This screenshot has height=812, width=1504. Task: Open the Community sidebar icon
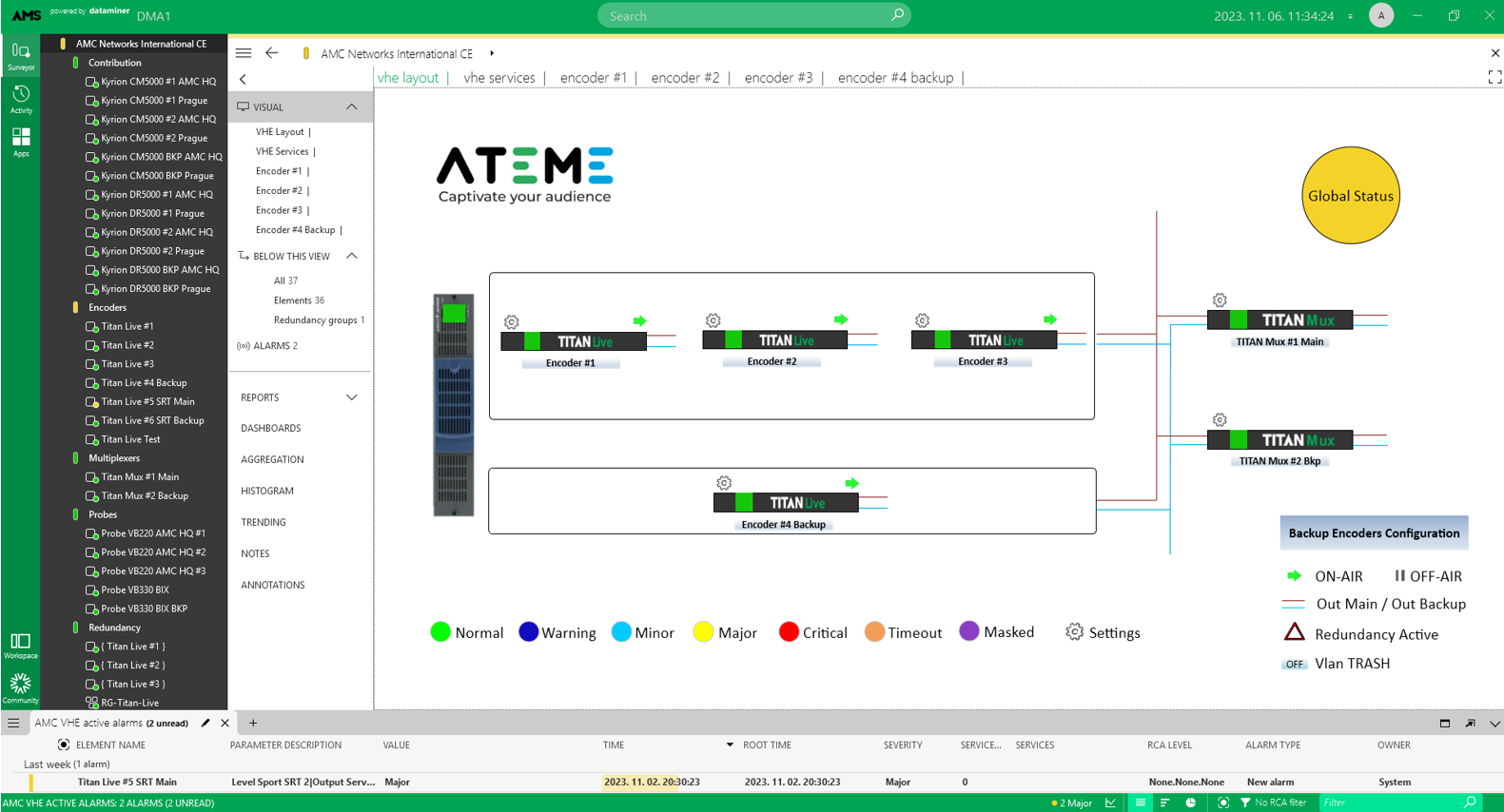(x=20, y=688)
